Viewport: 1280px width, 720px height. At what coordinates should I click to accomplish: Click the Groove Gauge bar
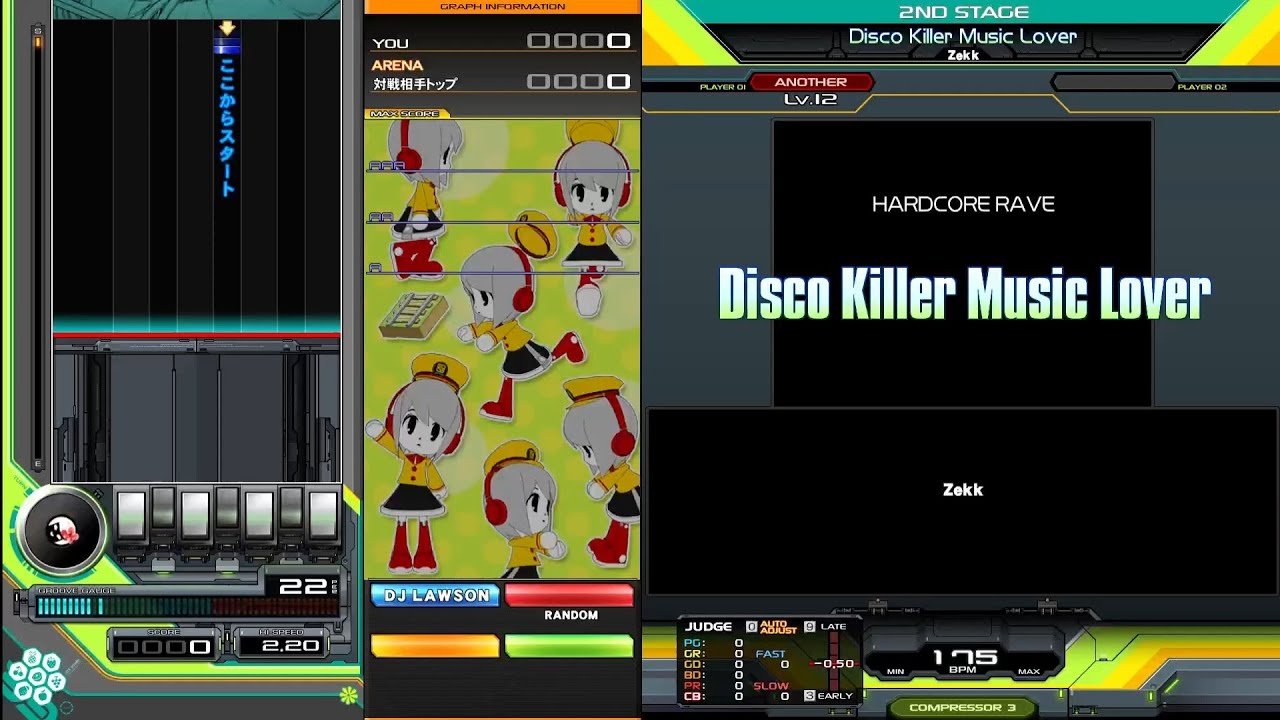(x=187, y=606)
